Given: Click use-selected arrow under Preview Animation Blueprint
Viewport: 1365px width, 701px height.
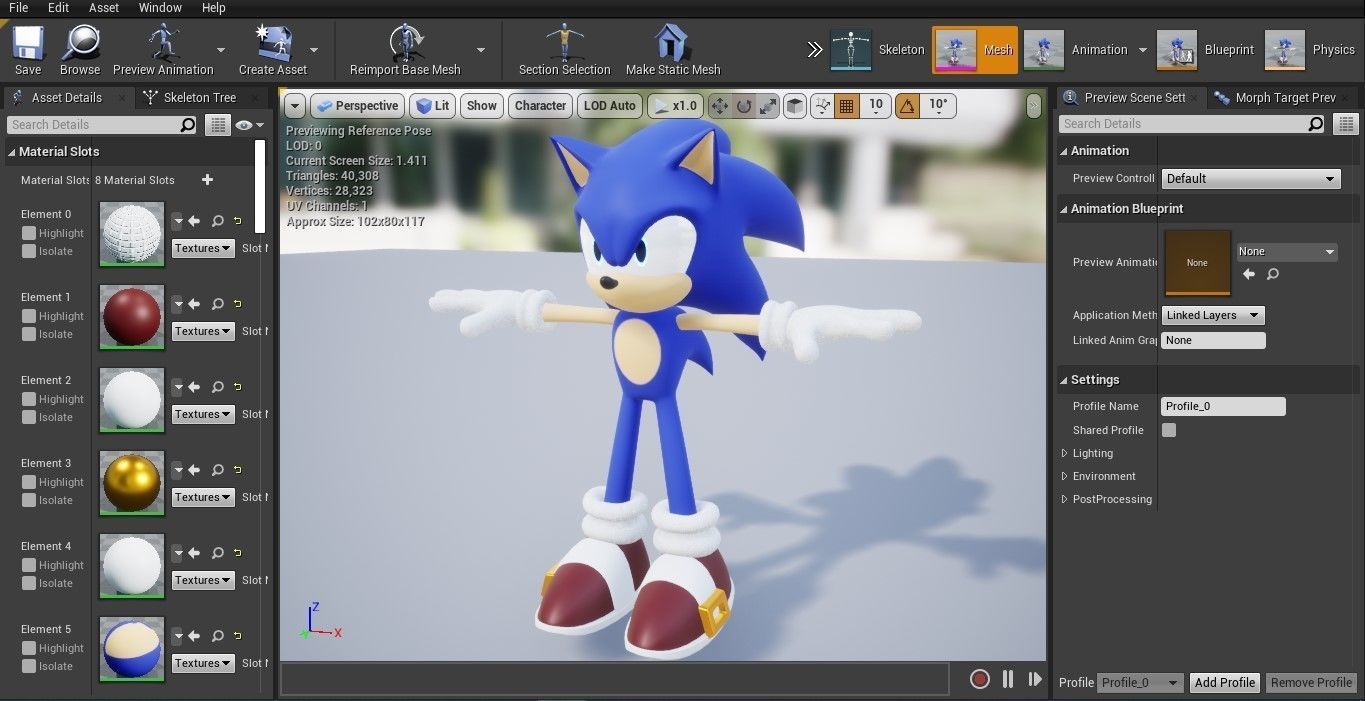Looking at the screenshot, I should [1248, 274].
